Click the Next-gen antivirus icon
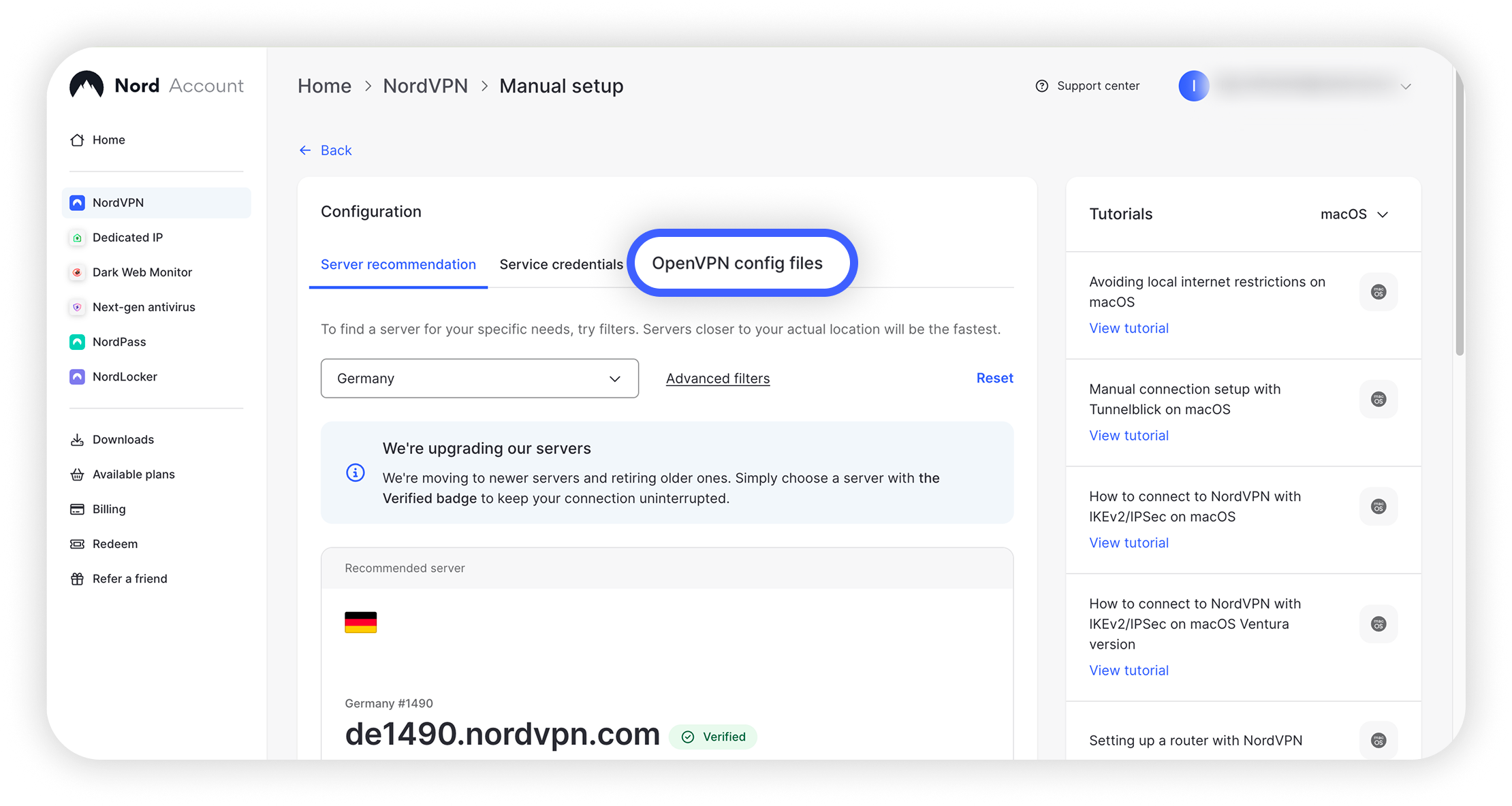Screen dimensions: 1512x806 [x=77, y=307]
